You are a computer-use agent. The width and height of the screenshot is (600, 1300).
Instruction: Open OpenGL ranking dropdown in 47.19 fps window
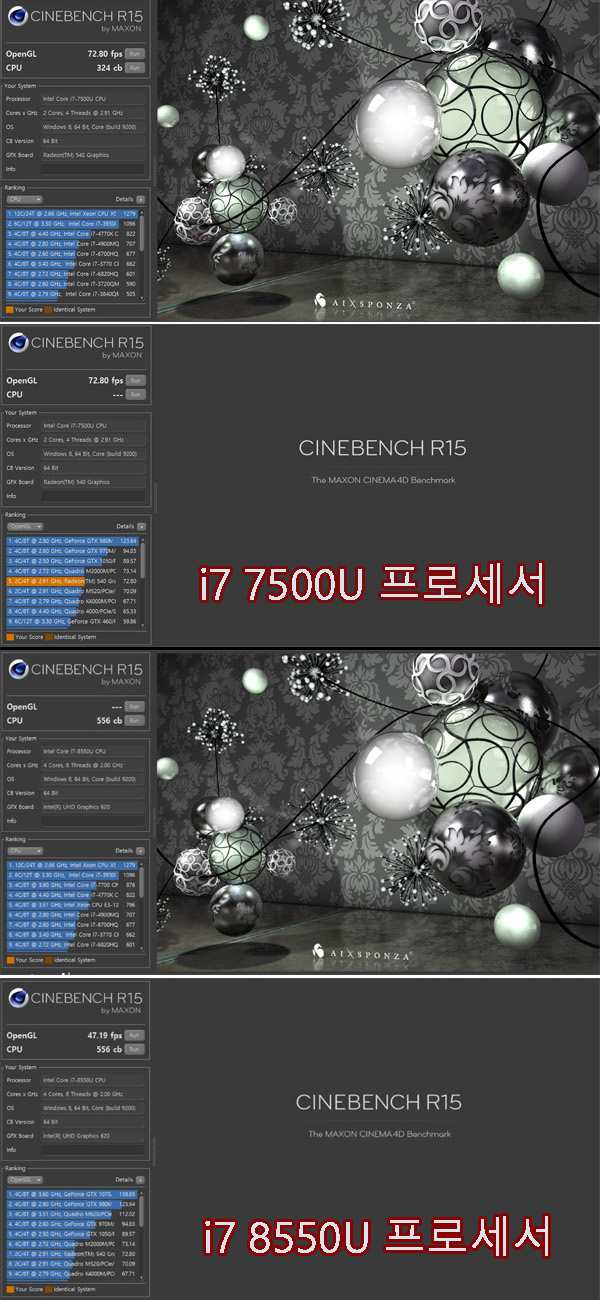point(26,1180)
